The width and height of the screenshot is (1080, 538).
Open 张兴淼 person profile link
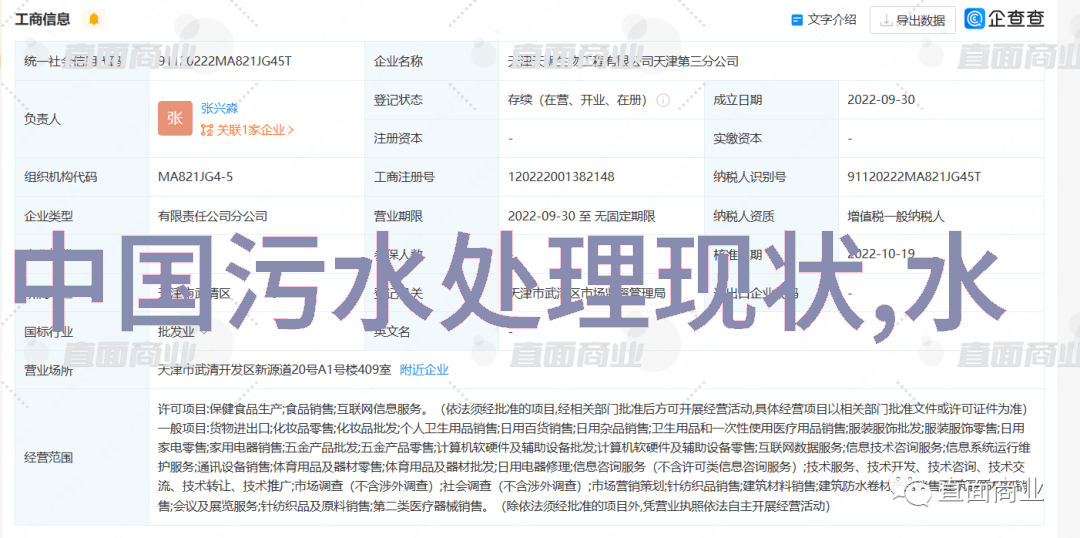(x=220, y=108)
